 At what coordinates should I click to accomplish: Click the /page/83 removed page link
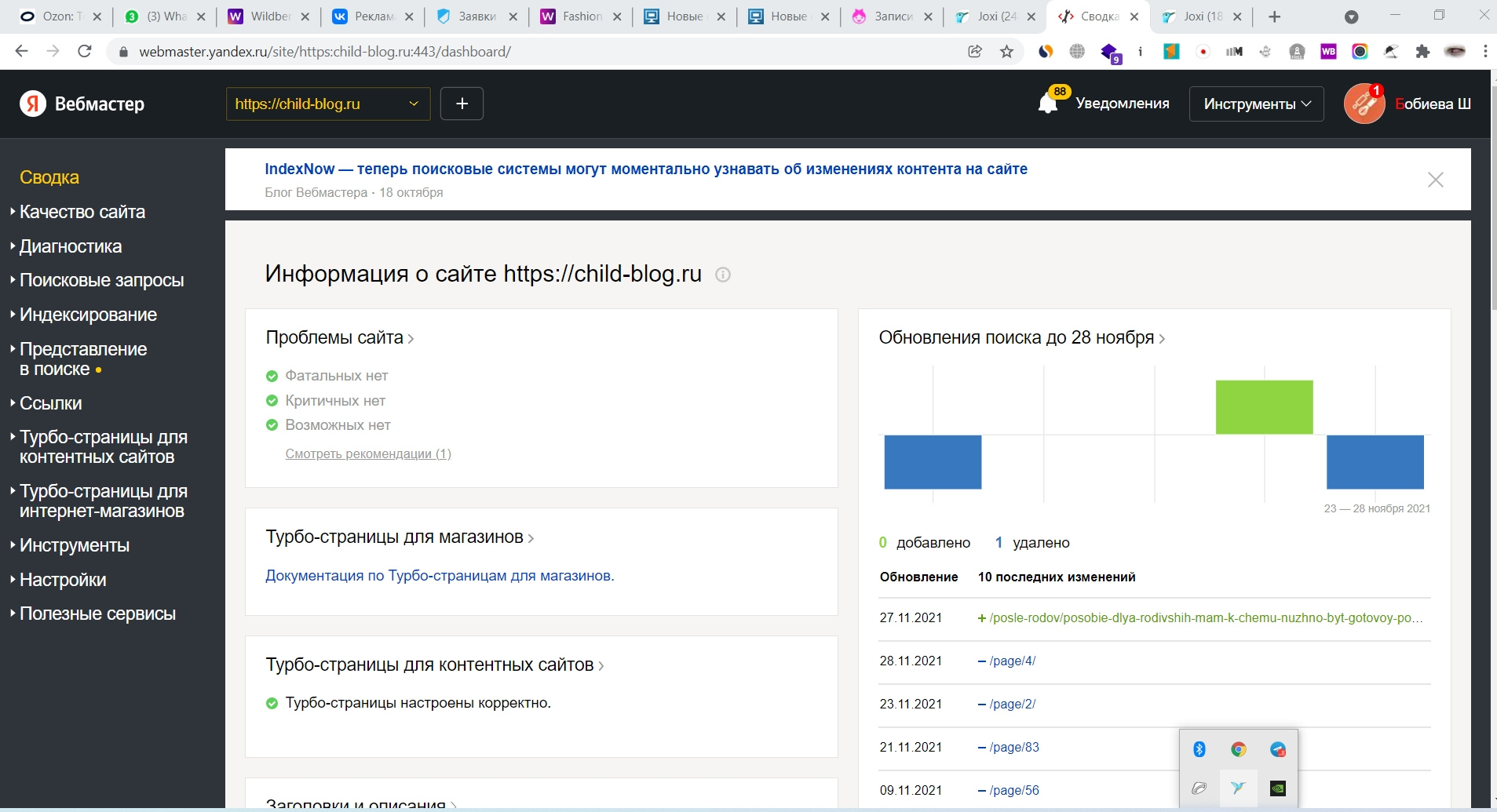[x=1014, y=747]
